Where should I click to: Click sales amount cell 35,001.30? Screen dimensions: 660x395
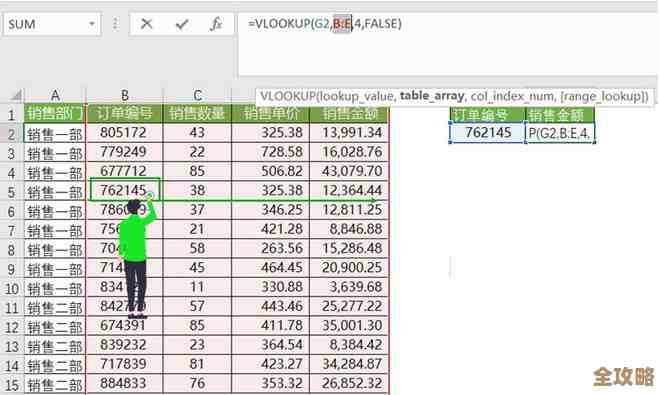[x=349, y=326]
